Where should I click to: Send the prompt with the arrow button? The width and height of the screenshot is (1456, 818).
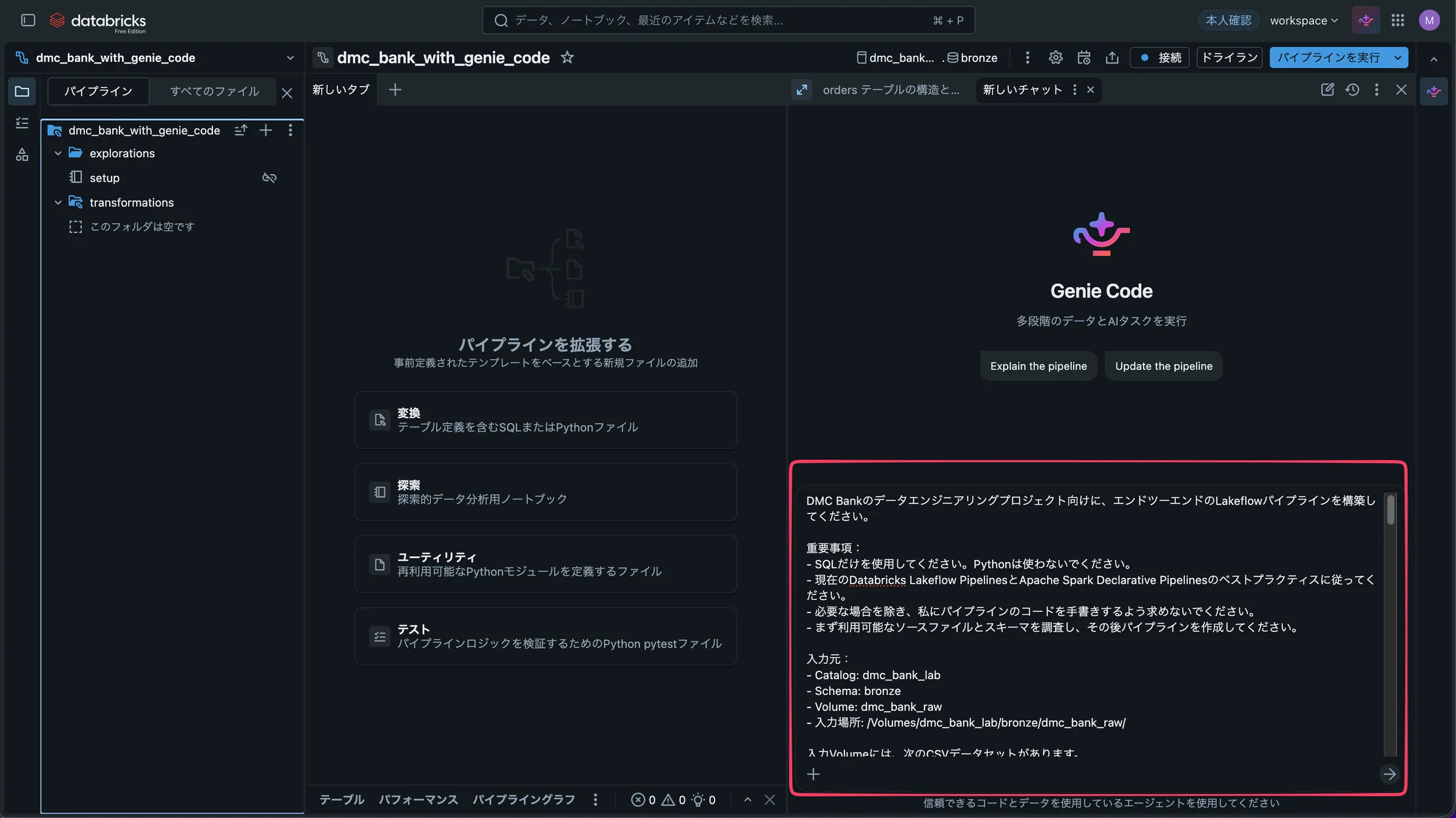[1389, 774]
